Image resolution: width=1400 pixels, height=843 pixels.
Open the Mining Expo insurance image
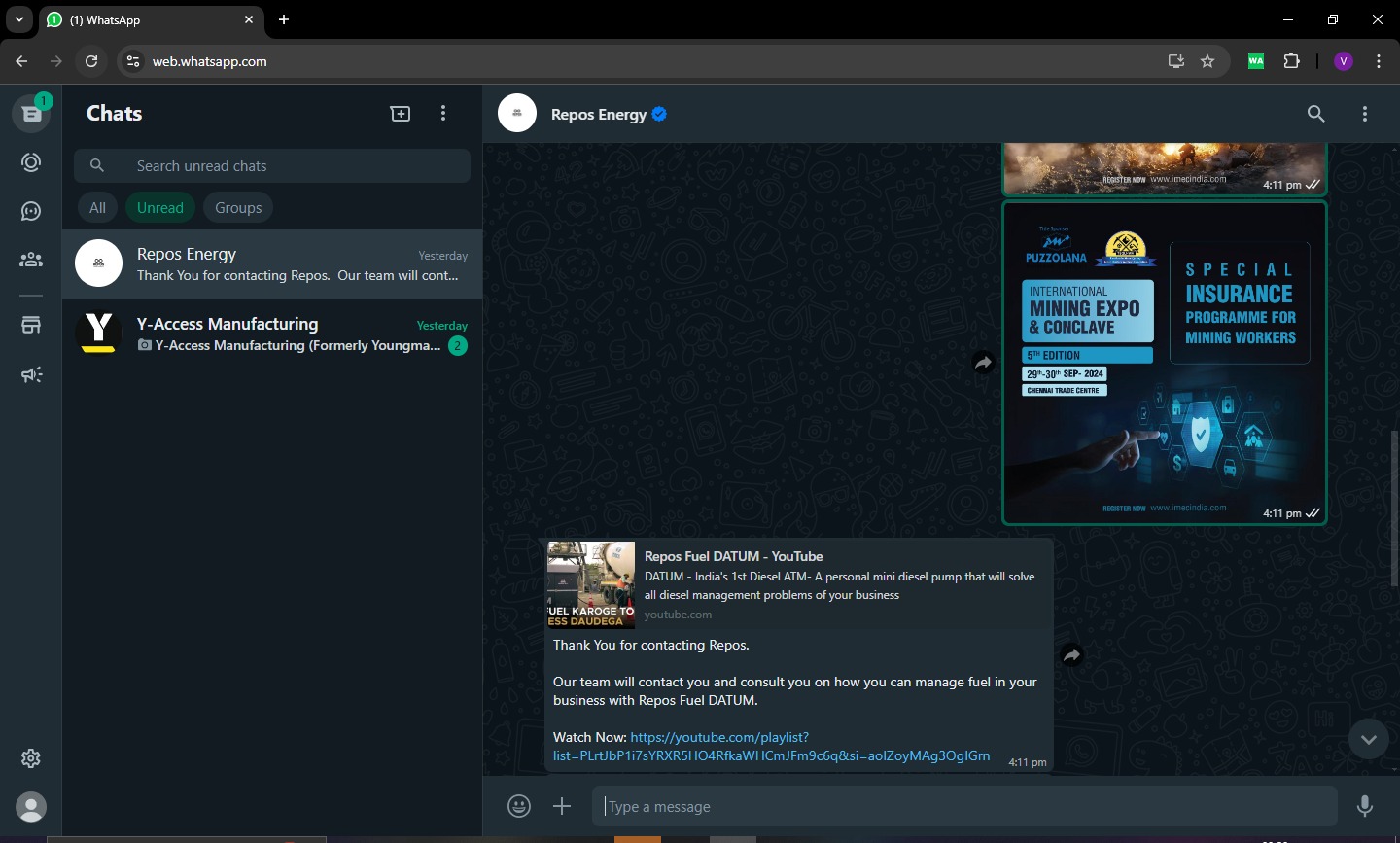pyautogui.click(x=1165, y=363)
